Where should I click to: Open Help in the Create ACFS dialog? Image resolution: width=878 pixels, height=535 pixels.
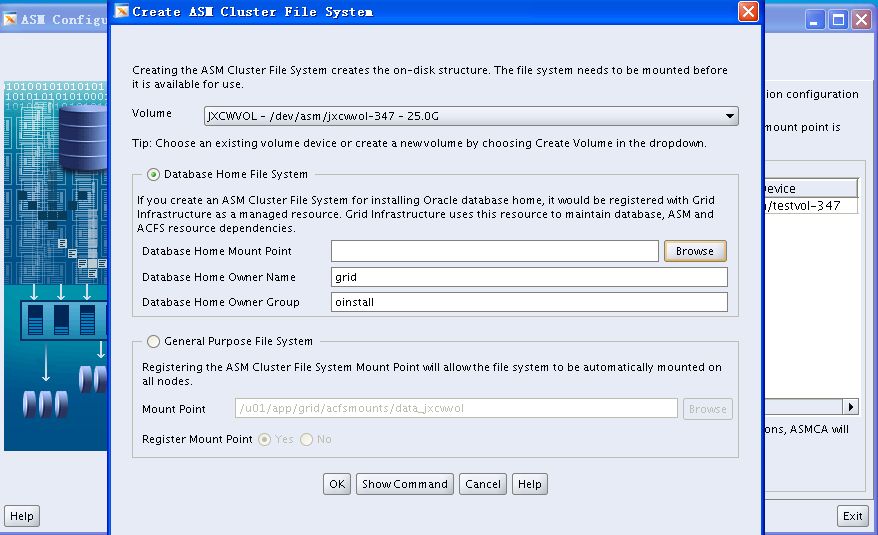click(x=530, y=484)
